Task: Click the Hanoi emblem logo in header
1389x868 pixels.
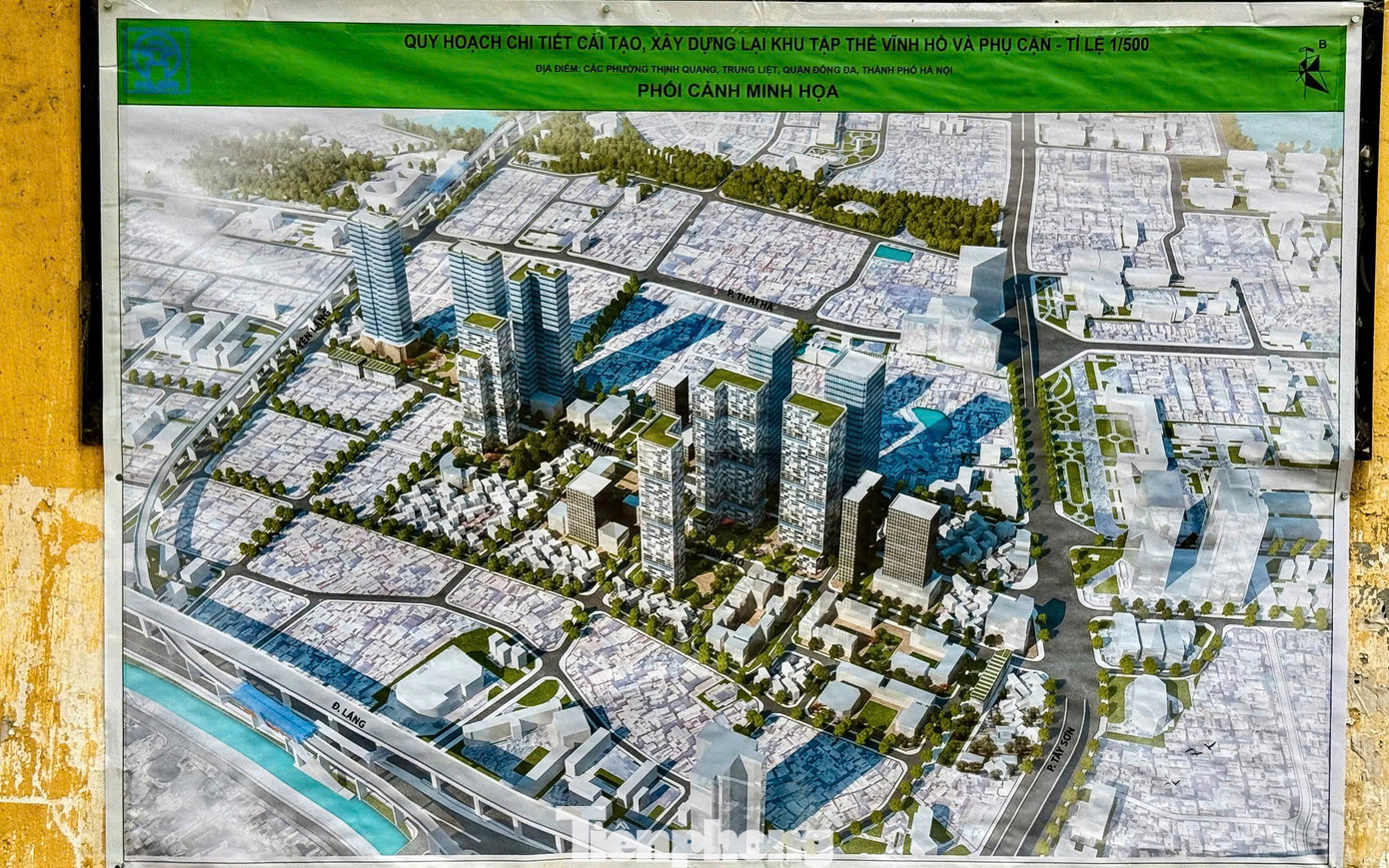Action: (158, 61)
